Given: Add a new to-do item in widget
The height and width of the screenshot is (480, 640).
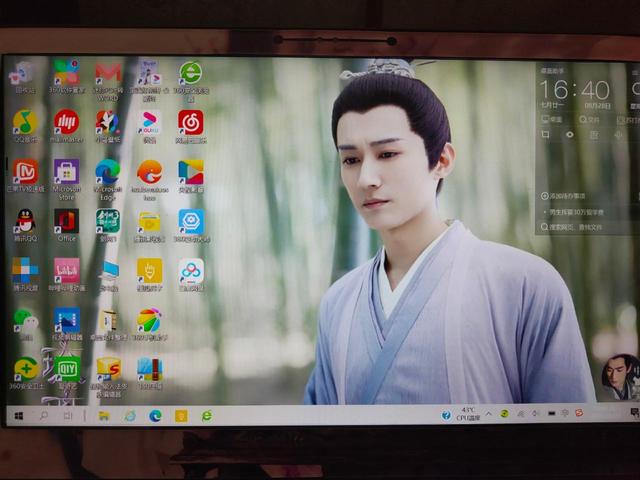Looking at the screenshot, I should click(x=572, y=196).
